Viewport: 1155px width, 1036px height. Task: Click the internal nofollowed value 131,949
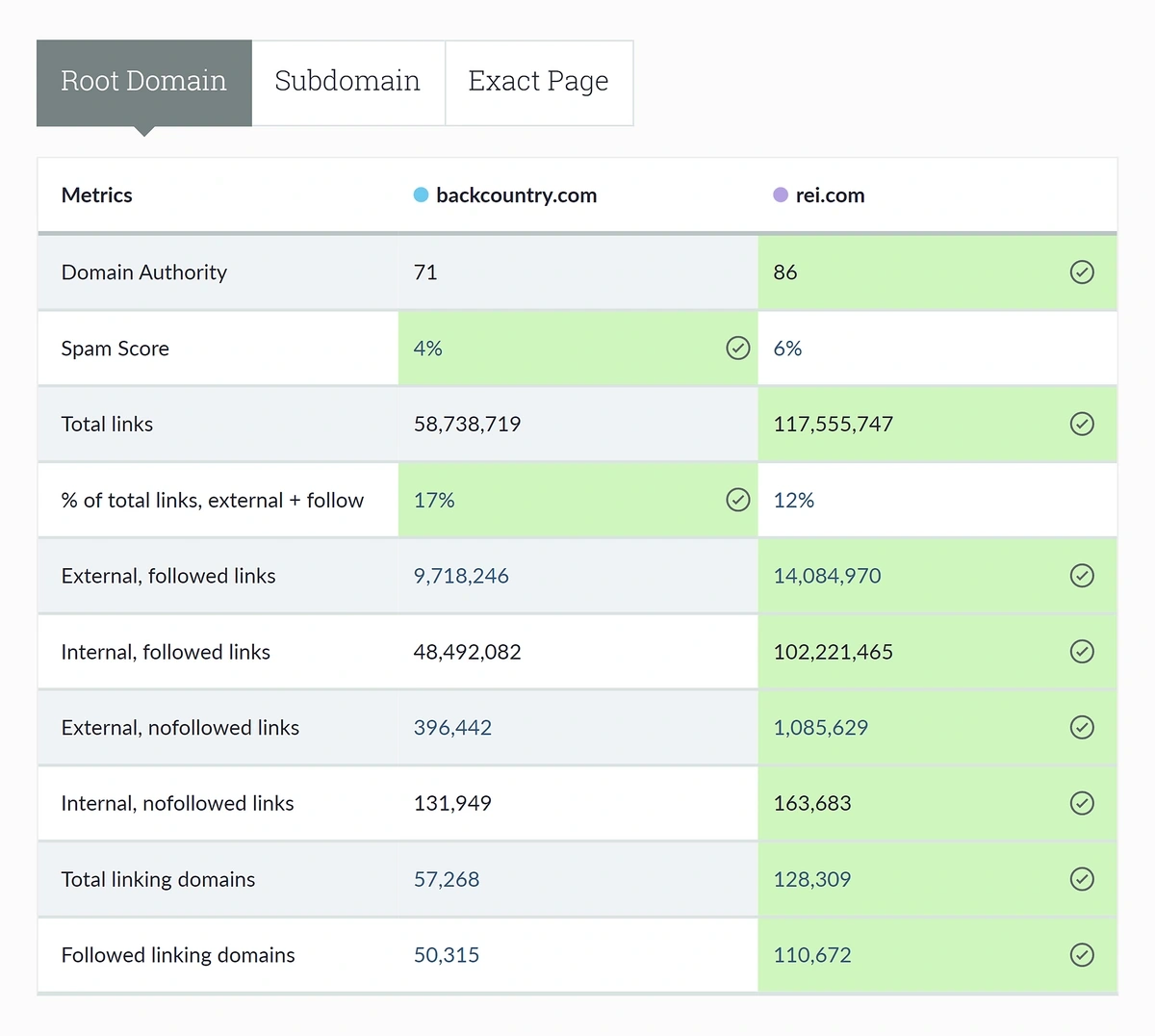pos(452,803)
